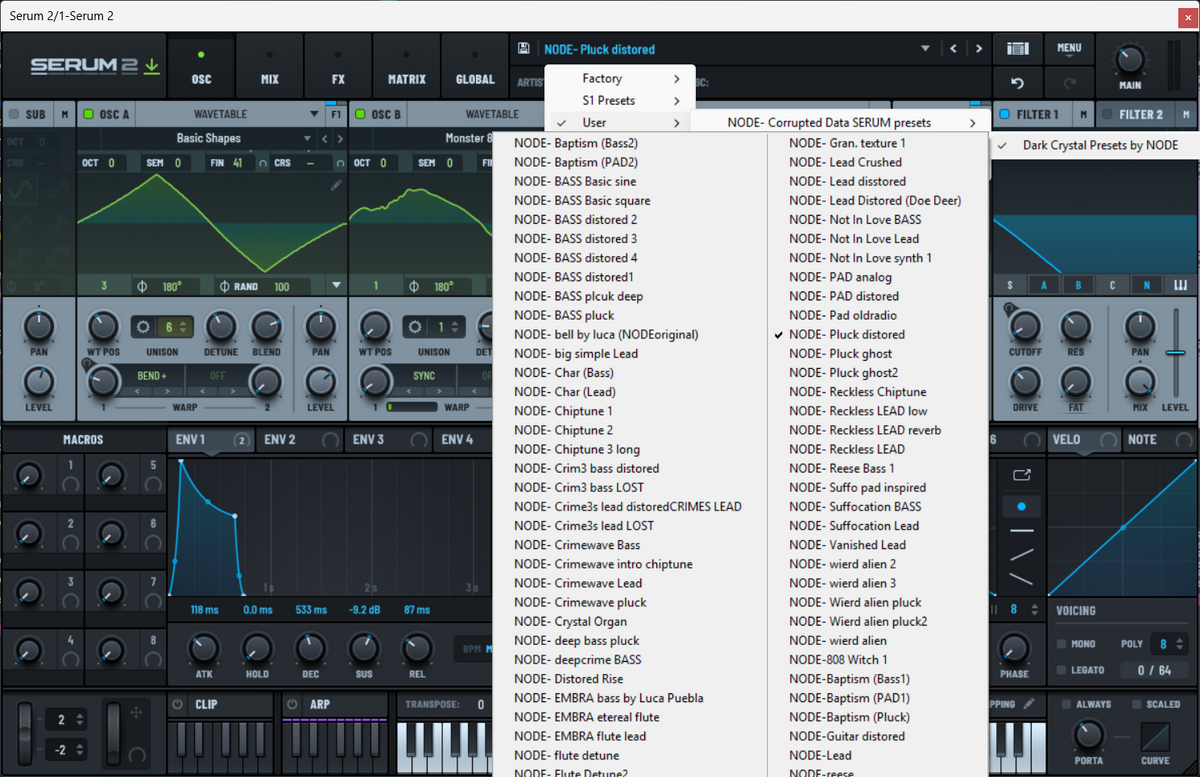Open OSC B unison settings gear icon
1200x777 pixels.
416,327
